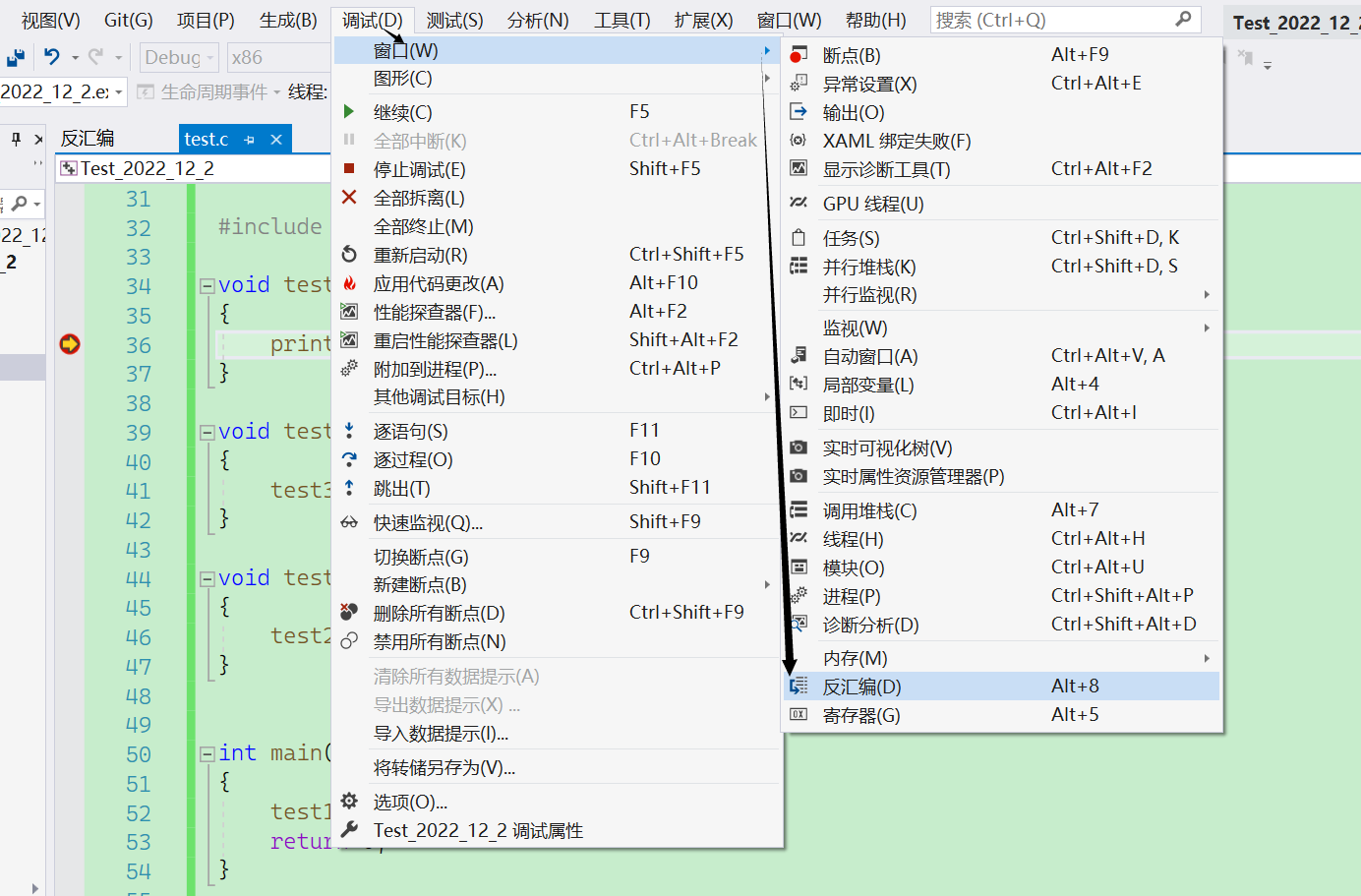Open the x86 platform combo box
Image resolution: width=1361 pixels, height=896 pixels.
click(x=278, y=58)
